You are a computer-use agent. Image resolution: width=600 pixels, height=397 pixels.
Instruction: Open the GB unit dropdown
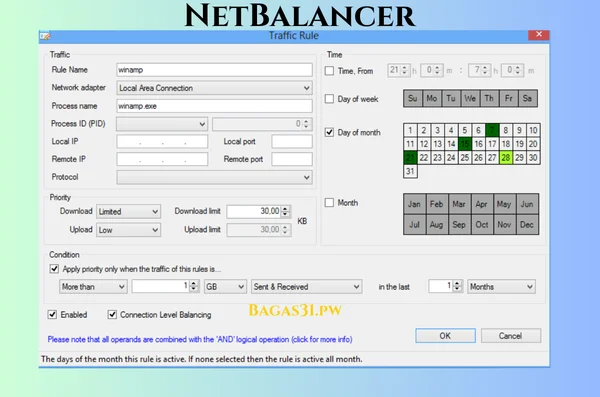tap(225, 287)
